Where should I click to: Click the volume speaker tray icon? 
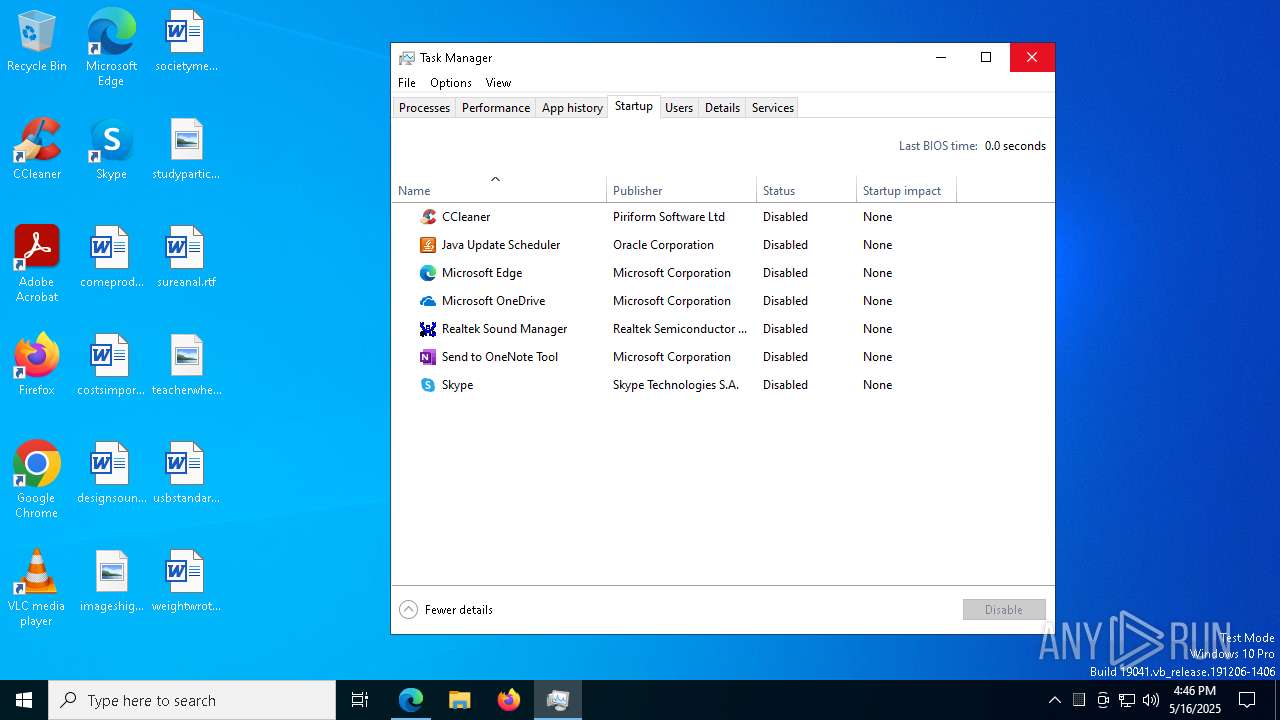[1151, 700]
